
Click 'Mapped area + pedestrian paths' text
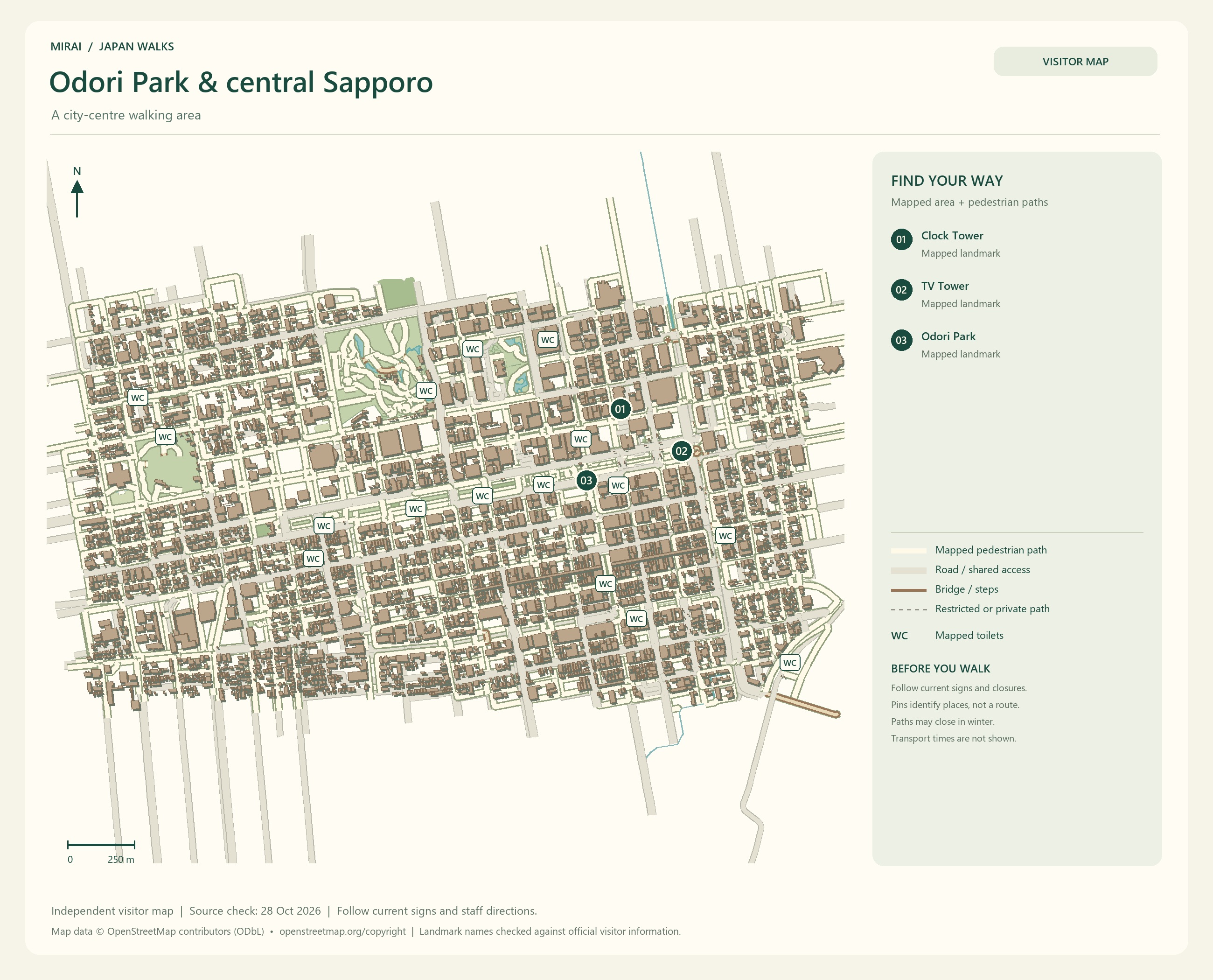969,202
